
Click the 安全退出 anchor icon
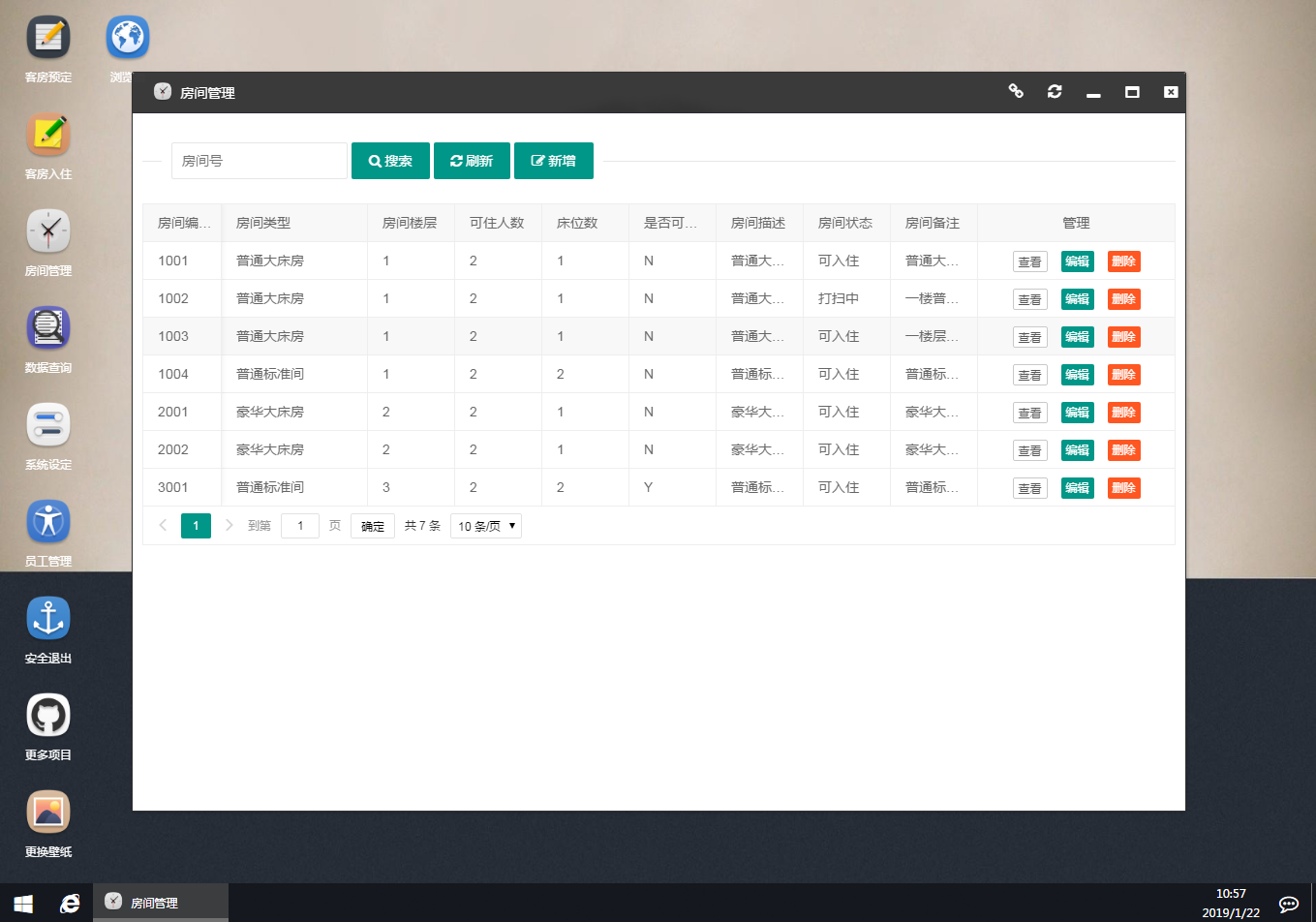48,618
